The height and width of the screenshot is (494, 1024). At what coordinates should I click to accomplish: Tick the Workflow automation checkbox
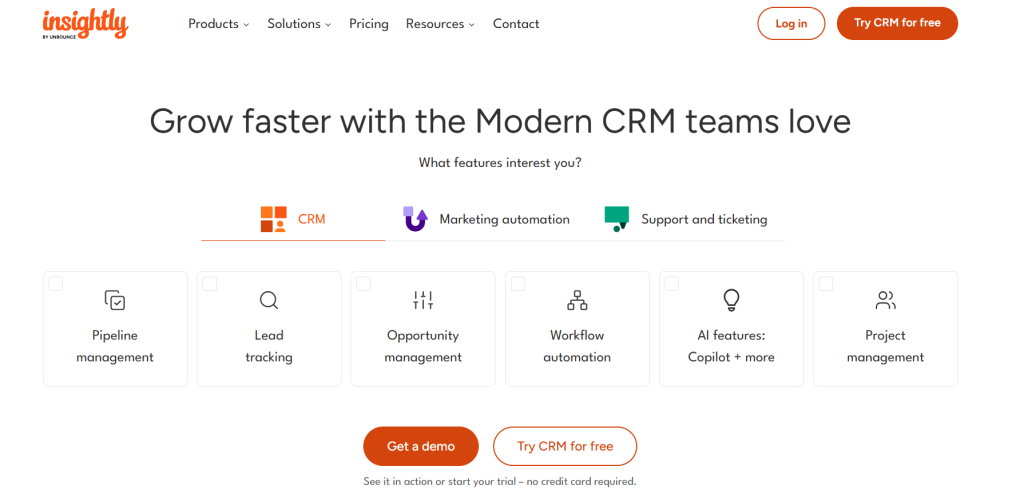coord(518,284)
